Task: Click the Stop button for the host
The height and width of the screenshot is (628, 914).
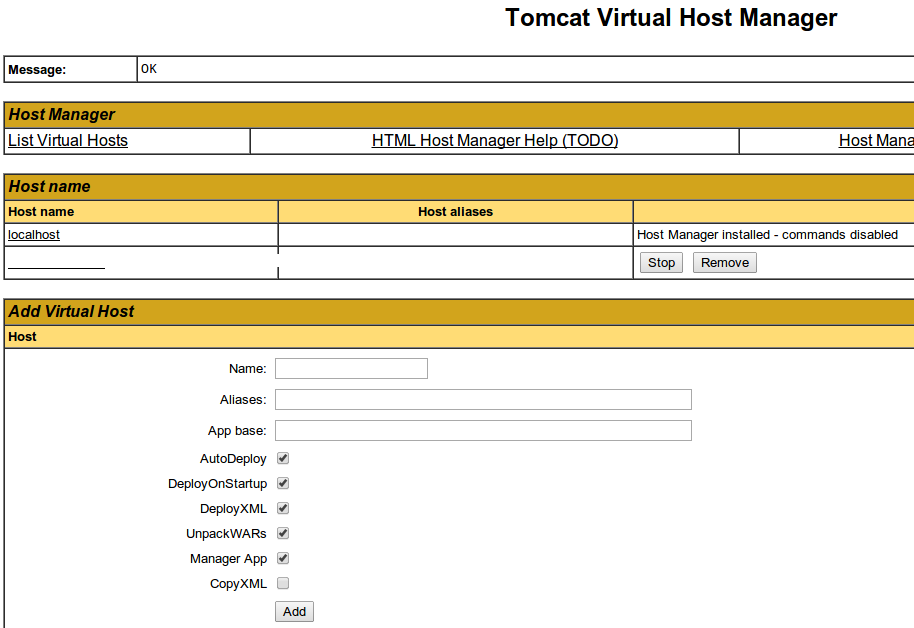Action: [661, 262]
